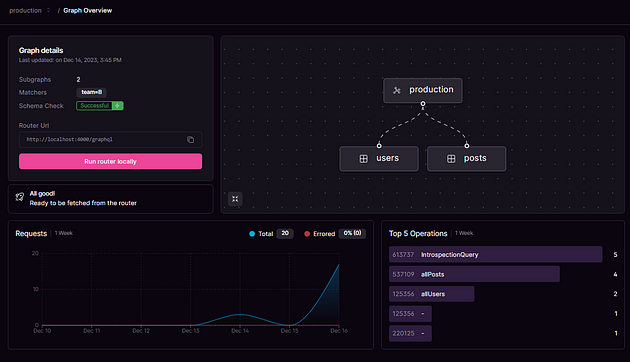Click the lightning icon beside Successful badge
This screenshot has height=362, width=630.
[117, 106]
